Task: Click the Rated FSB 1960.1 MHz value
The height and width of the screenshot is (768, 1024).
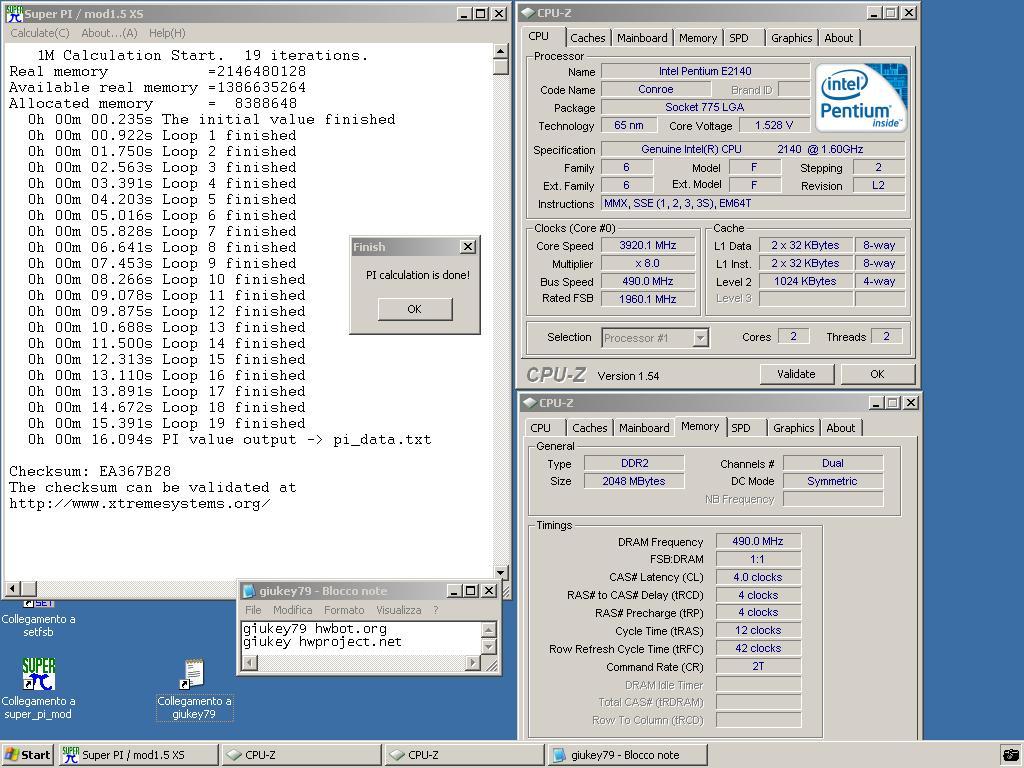Action: [x=648, y=299]
